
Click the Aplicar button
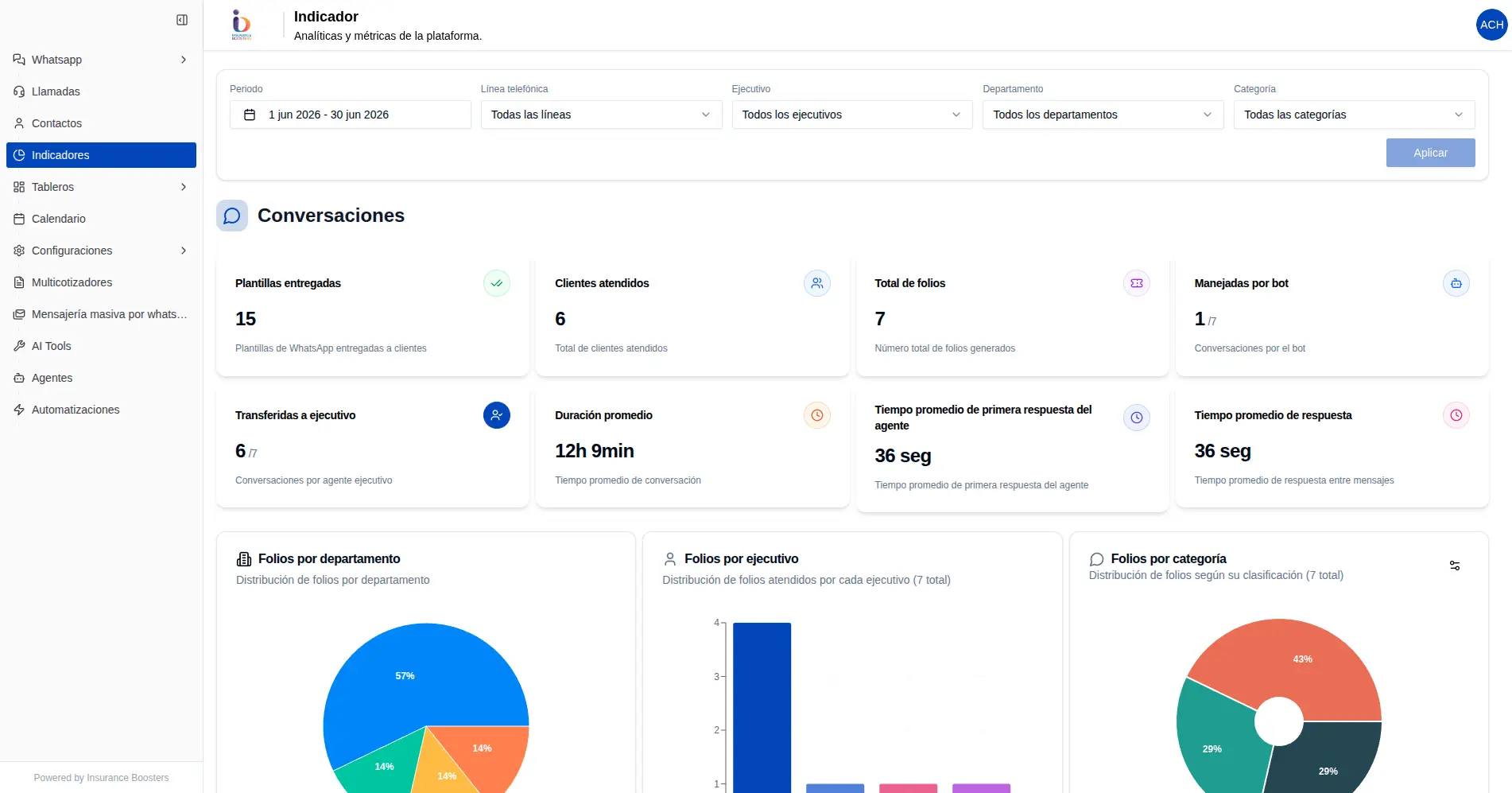click(1430, 153)
